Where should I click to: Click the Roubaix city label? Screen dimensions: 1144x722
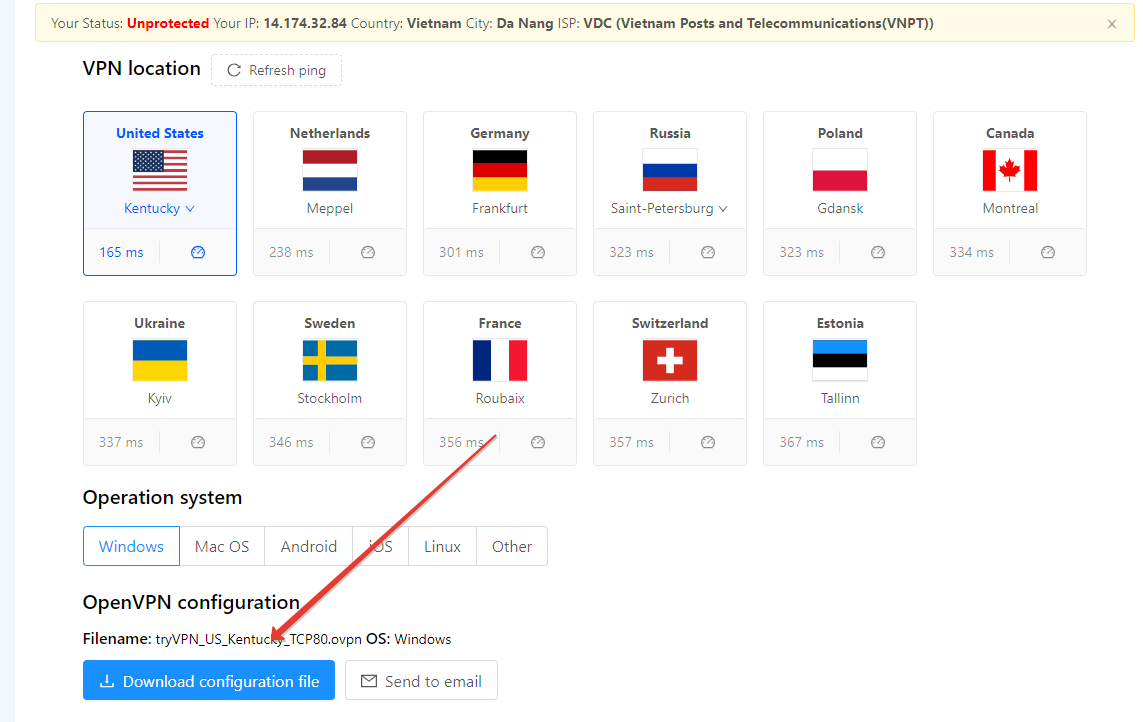[500, 398]
